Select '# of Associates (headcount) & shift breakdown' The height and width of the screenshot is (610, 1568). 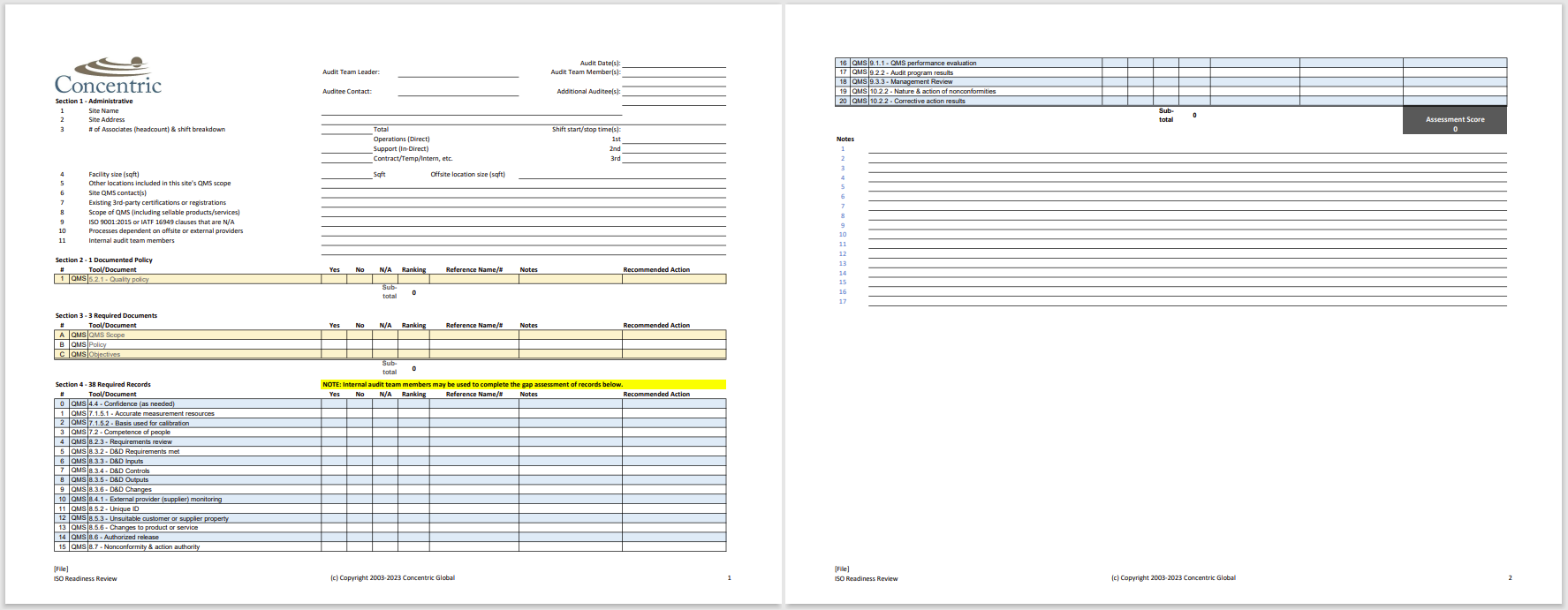[156, 130]
